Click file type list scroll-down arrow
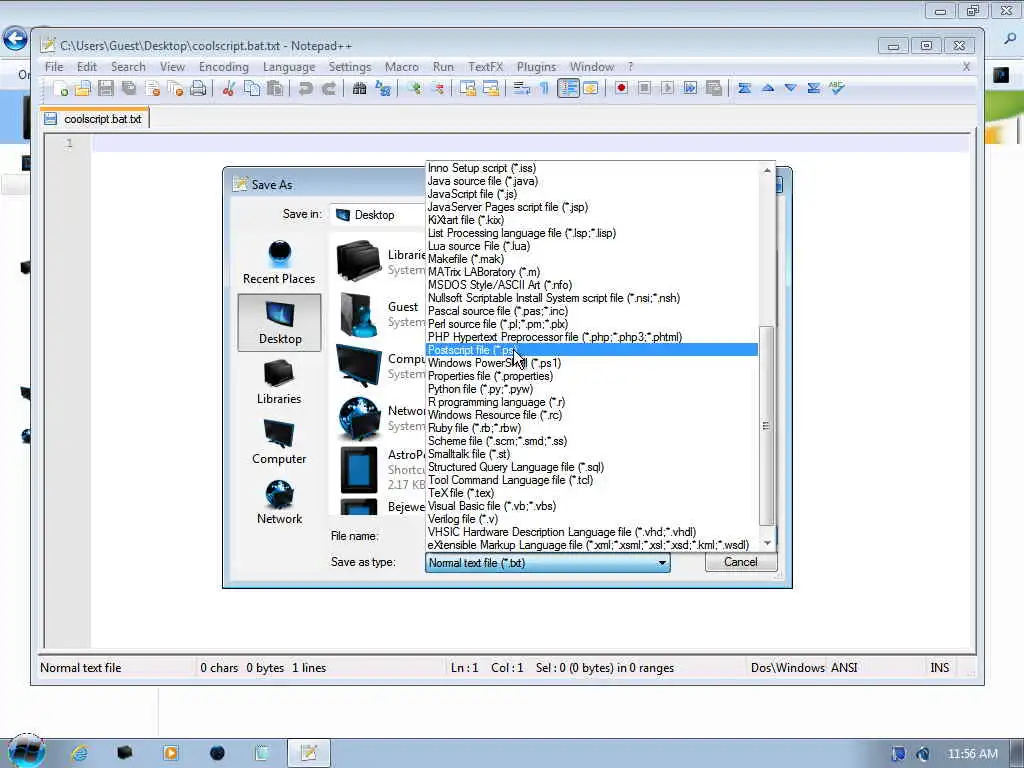Screen dimensions: 1024x768 tap(767, 543)
